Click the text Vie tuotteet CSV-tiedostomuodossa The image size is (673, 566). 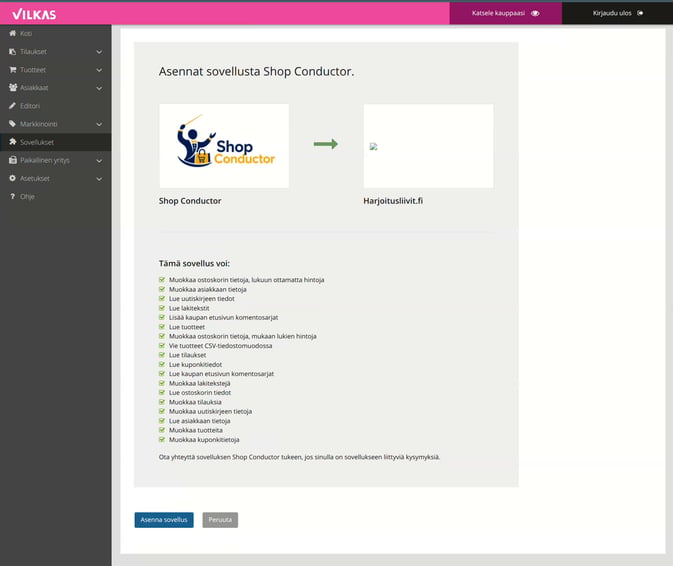221,346
